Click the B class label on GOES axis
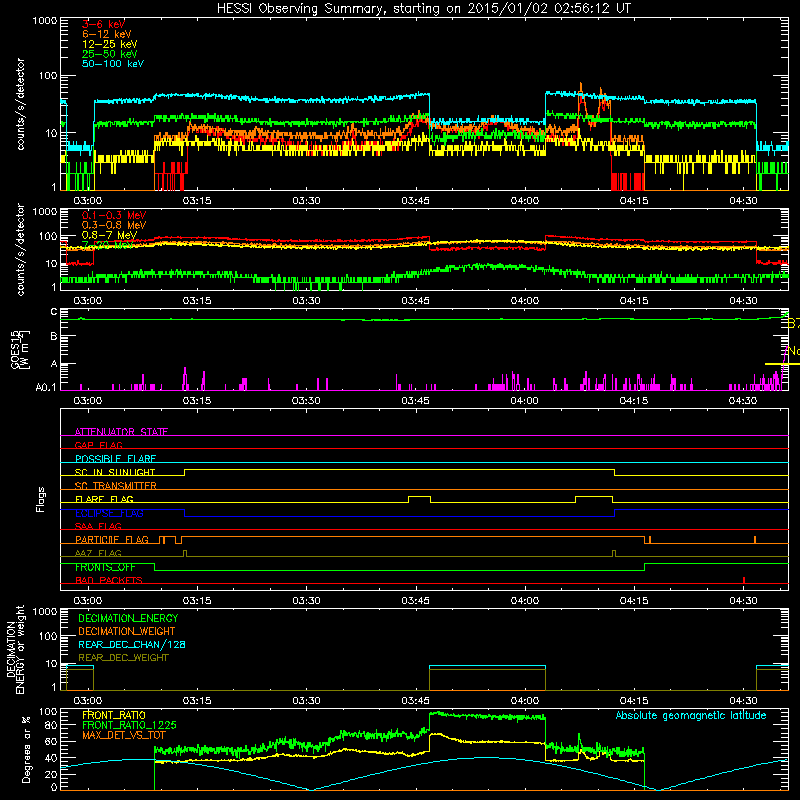 (54, 336)
